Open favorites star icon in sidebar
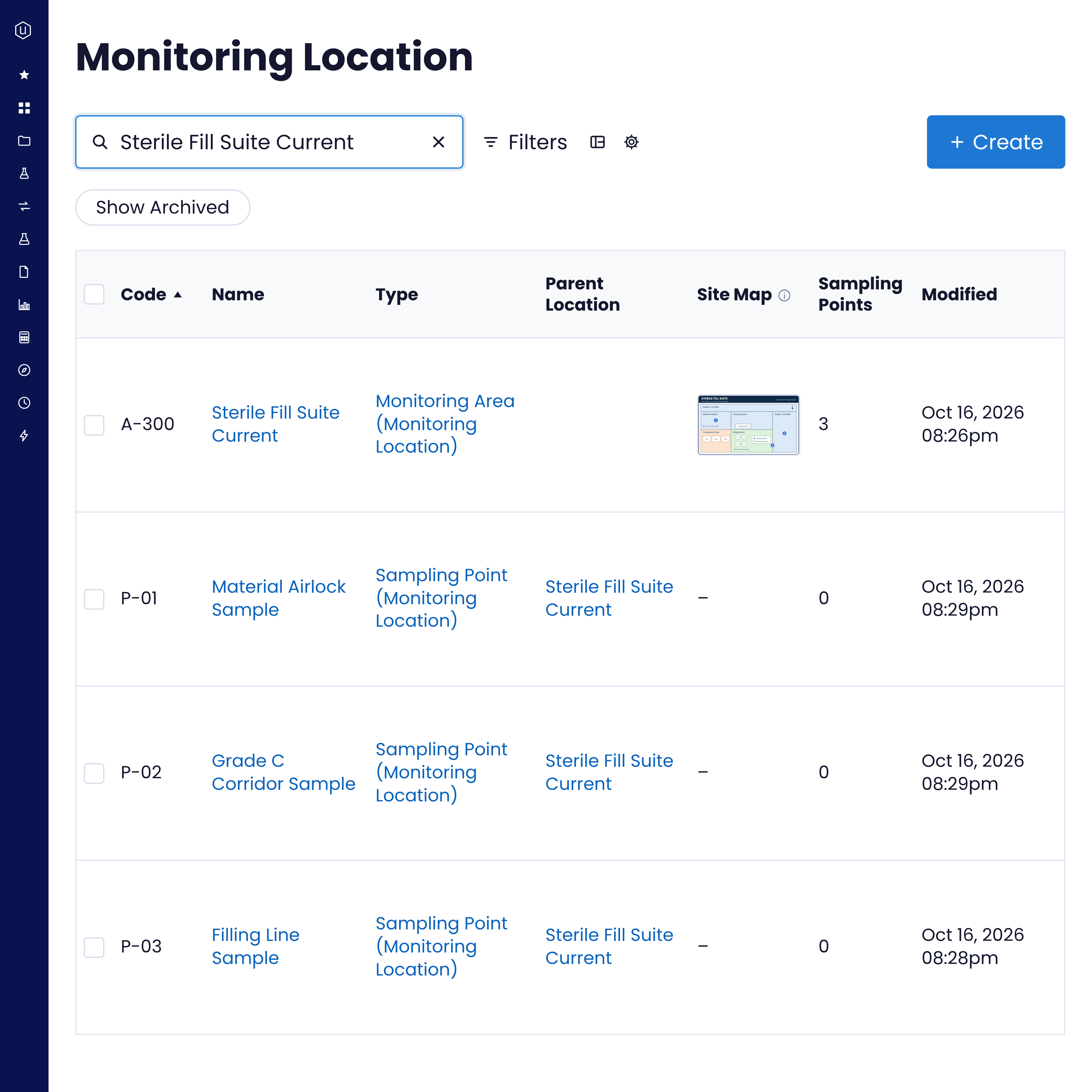The height and width of the screenshot is (1092, 1092). click(24, 75)
